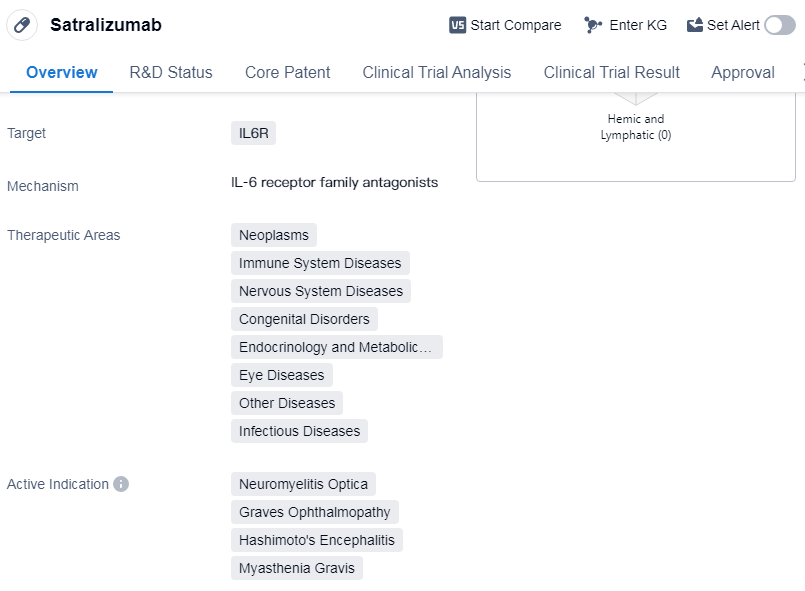
Task: Switch to the Core Patent tab
Action: pos(287,72)
